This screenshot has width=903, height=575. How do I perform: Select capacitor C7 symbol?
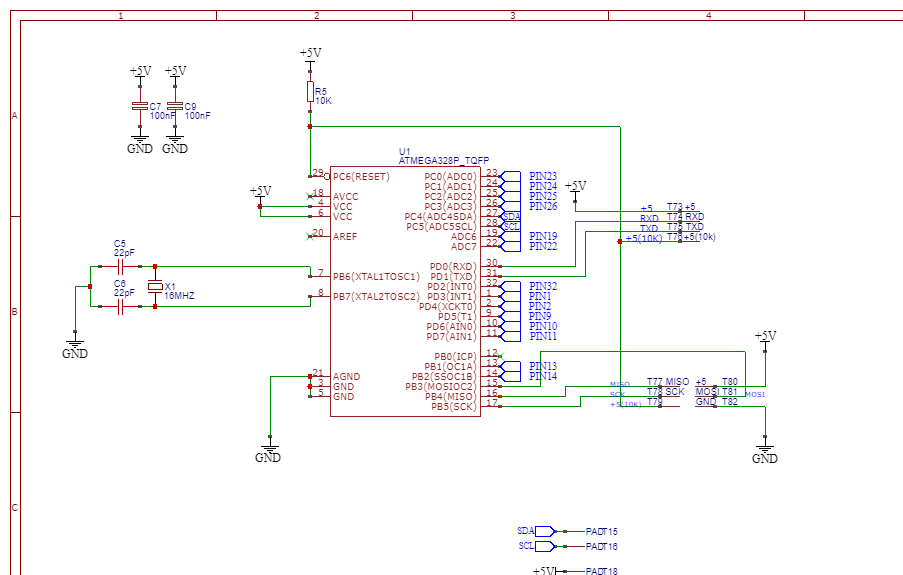click(140, 106)
